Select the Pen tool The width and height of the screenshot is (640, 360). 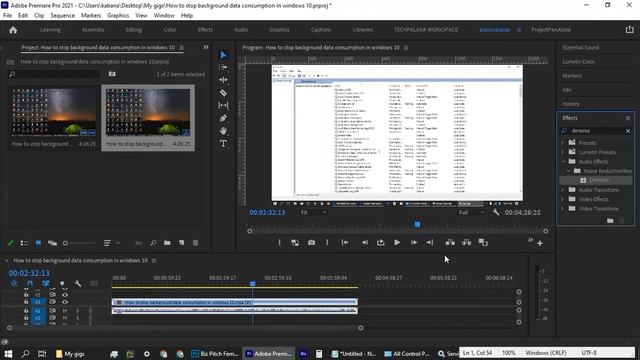pos(223,118)
